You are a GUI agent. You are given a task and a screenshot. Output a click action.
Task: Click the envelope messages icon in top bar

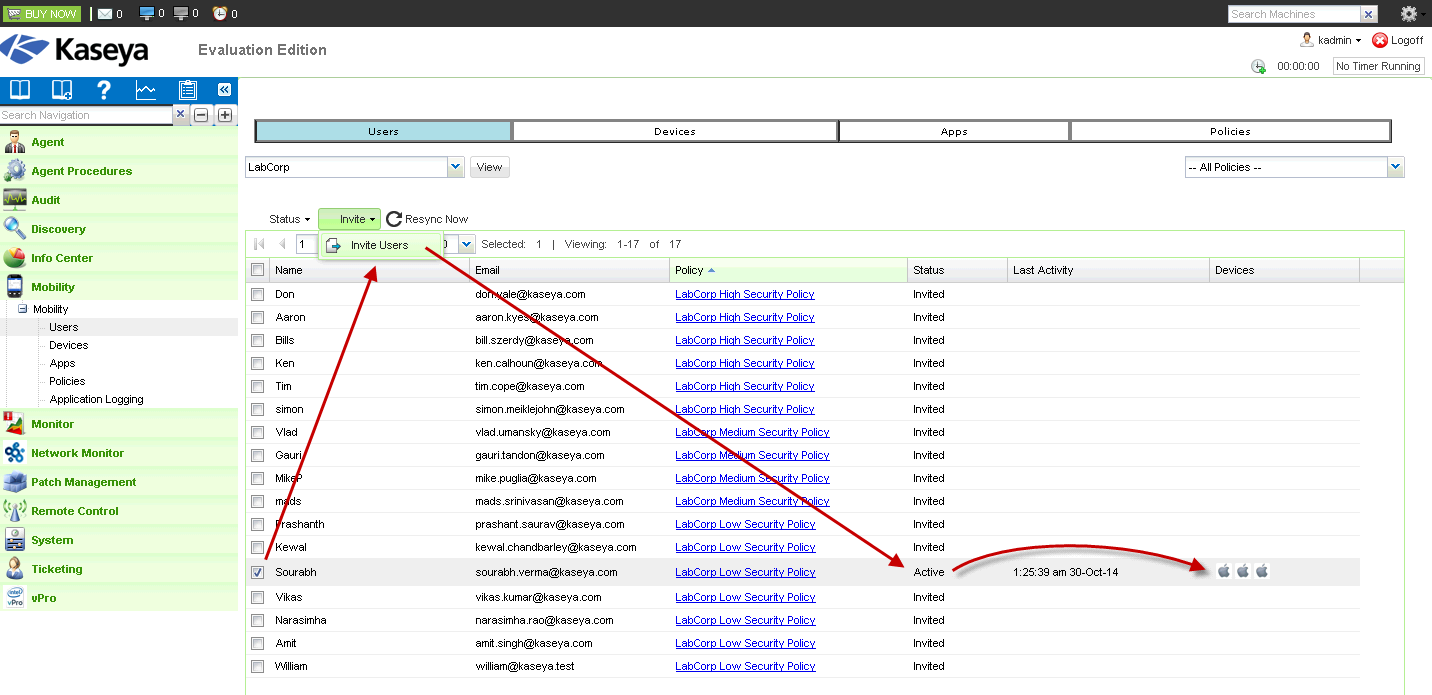[x=105, y=14]
